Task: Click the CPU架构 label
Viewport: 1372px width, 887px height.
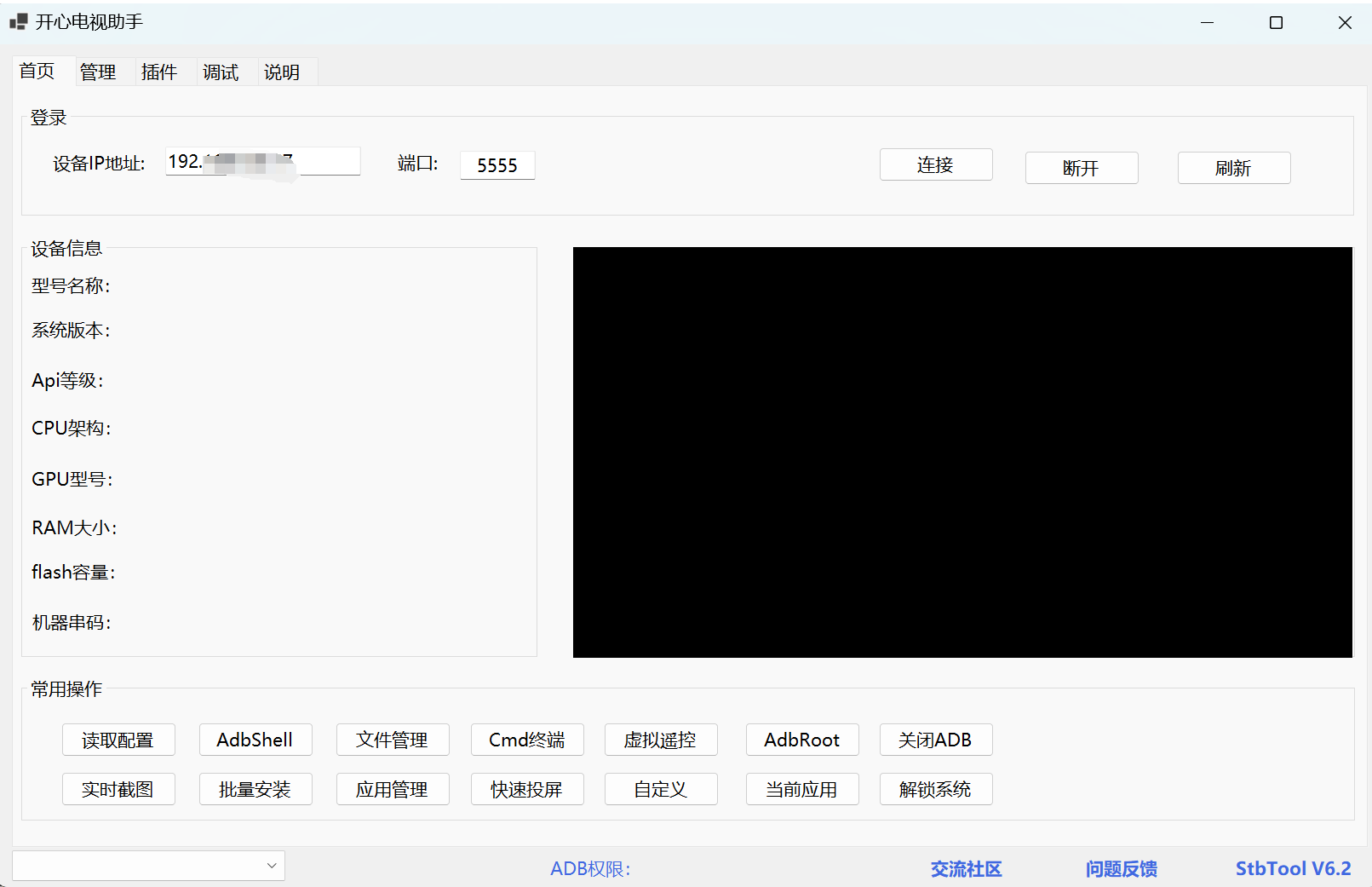Action: click(72, 429)
